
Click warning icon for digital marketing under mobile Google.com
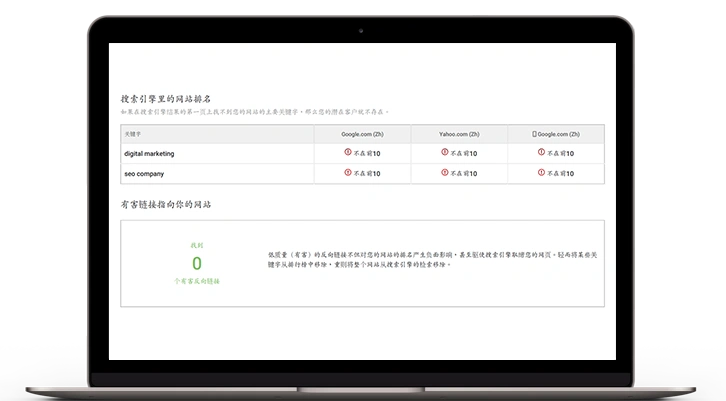(x=542, y=153)
